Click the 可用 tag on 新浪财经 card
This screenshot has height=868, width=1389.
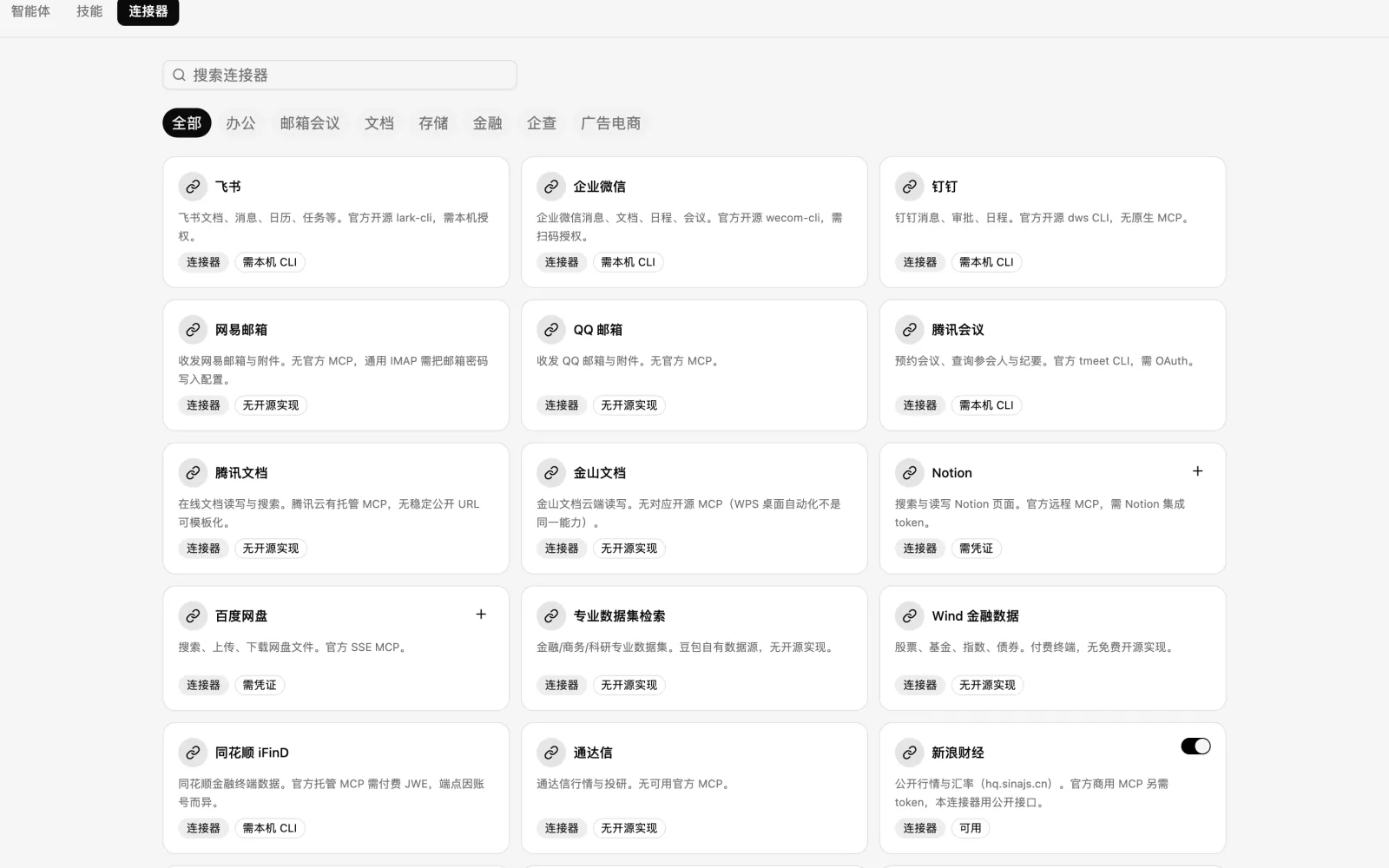971,828
